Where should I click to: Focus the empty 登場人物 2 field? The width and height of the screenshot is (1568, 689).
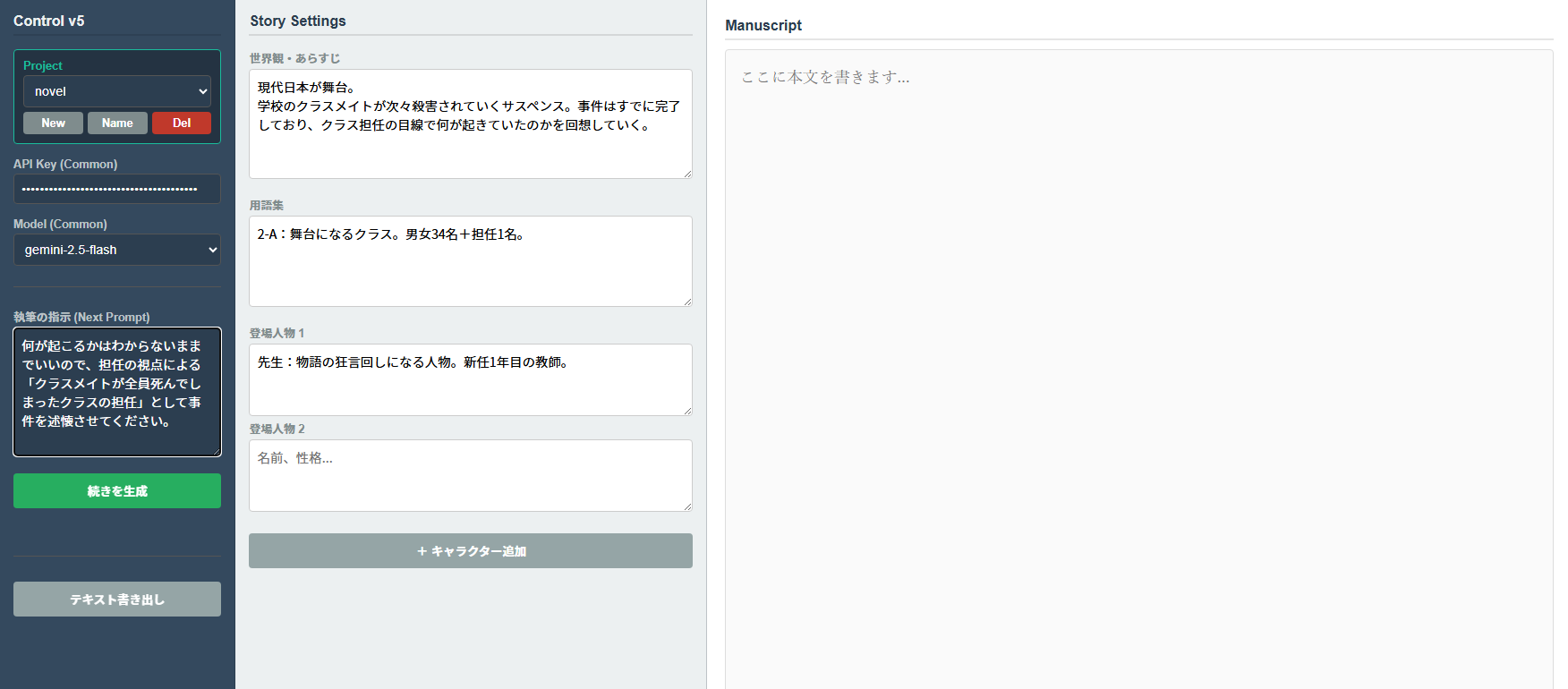pyautogui.click(x=470, y=475)
